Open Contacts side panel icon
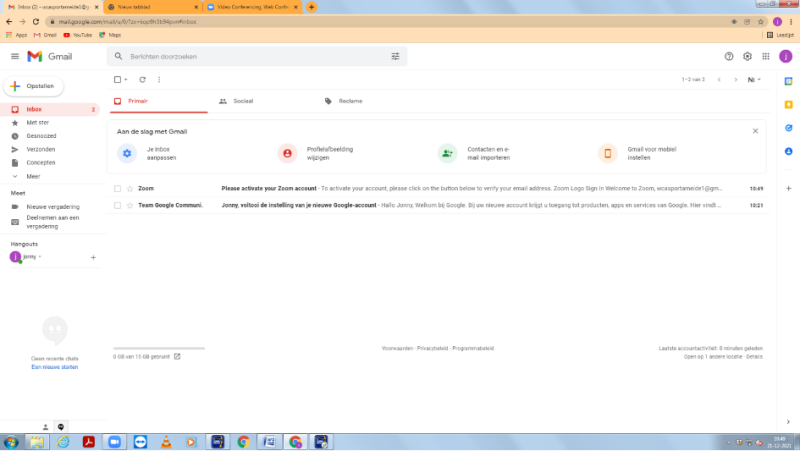This screenshot has width=800, height=451. coord(789,152)
